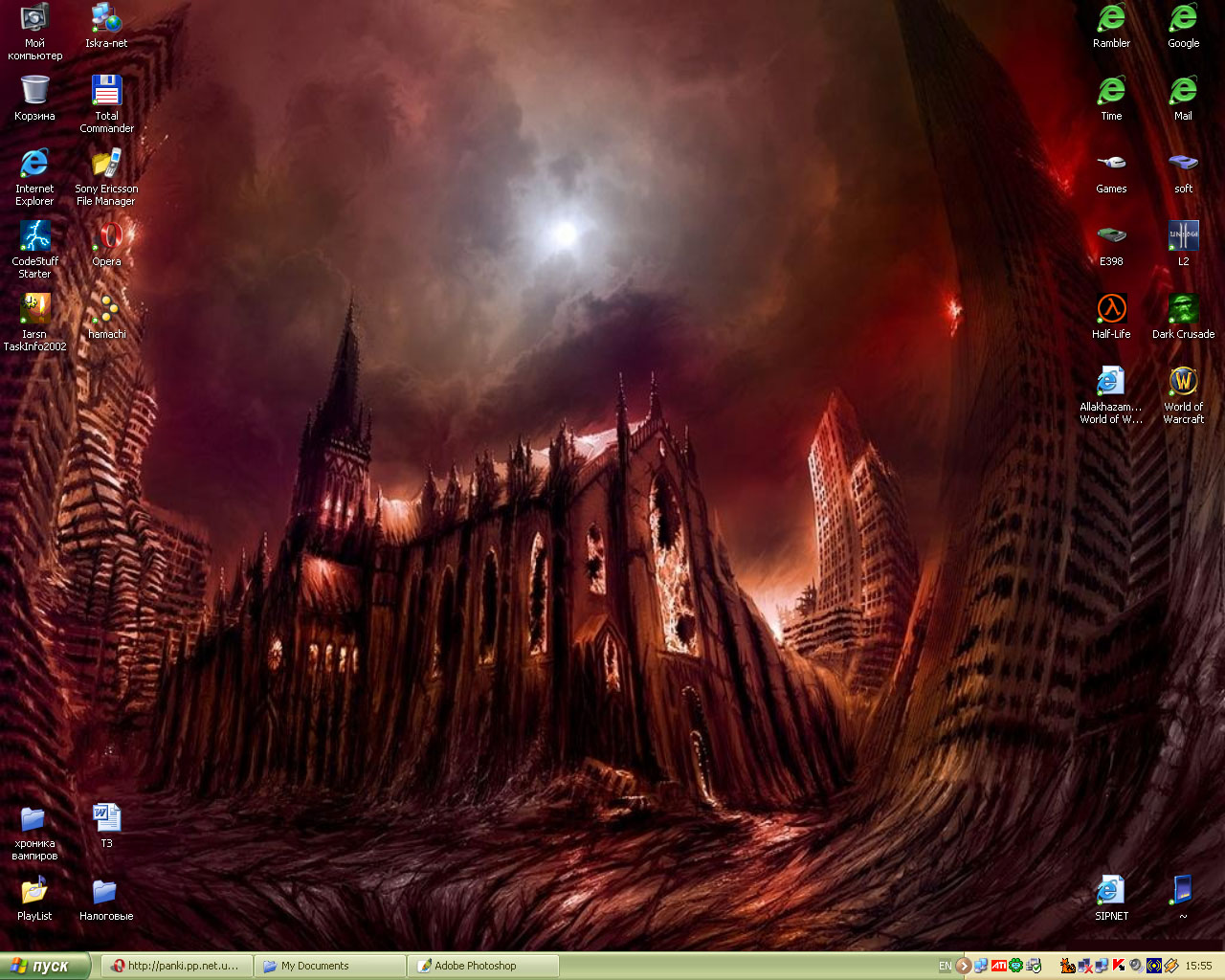Launch the World of Warcraft icon
The width and height of the screenshot is (1225, 980).
point(1183,396)
